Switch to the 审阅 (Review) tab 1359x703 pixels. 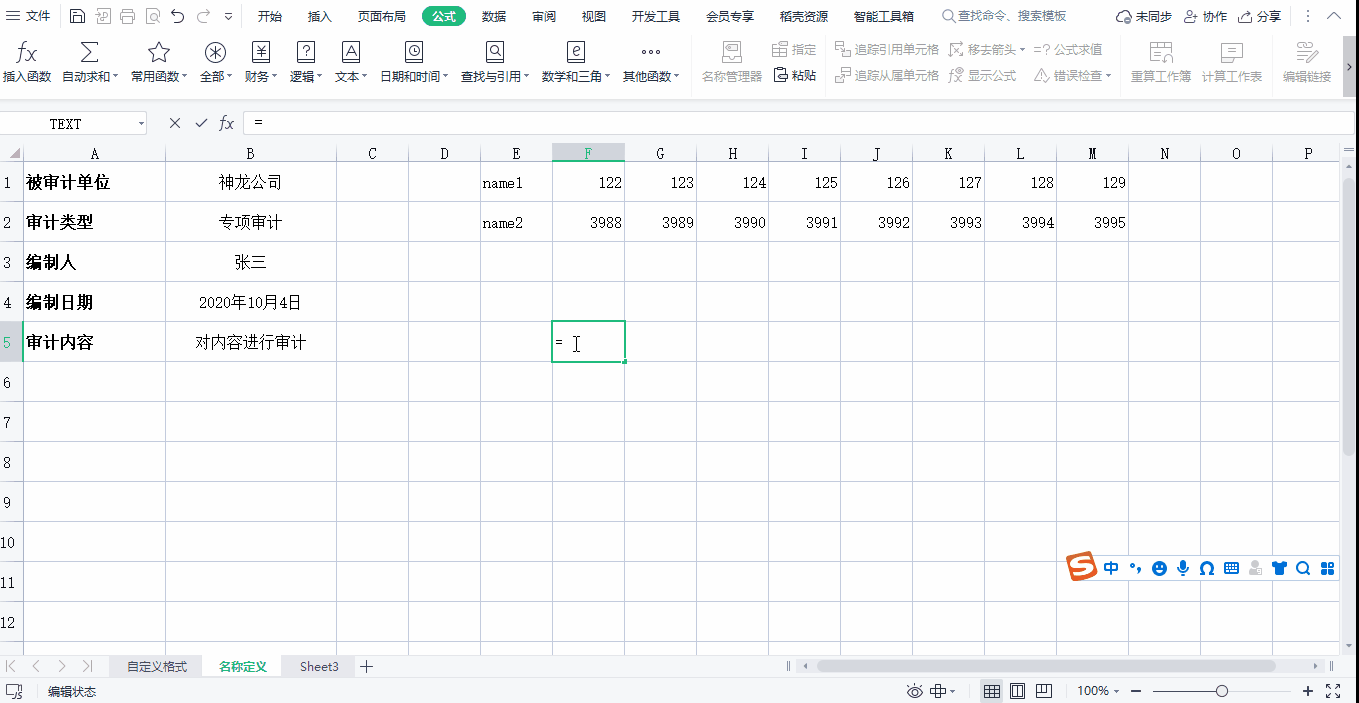[544, 16]
